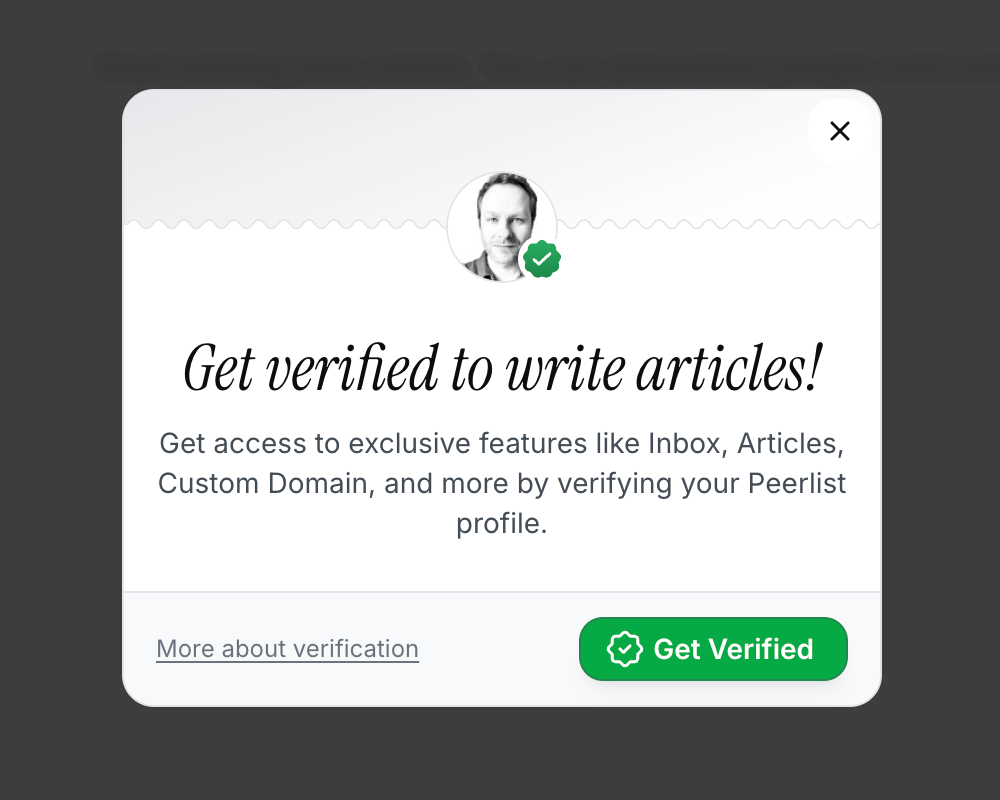Close the verification dialog with the X

(840, 131)
